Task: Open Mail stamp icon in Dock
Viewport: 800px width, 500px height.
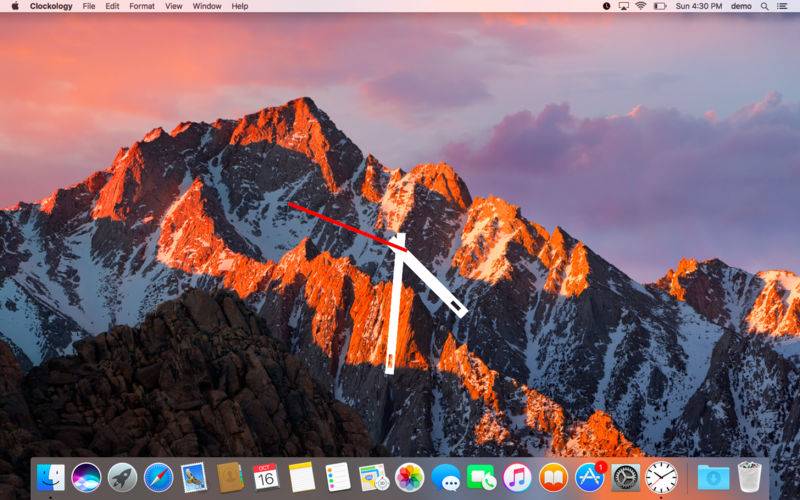Action: click(194, 478)
